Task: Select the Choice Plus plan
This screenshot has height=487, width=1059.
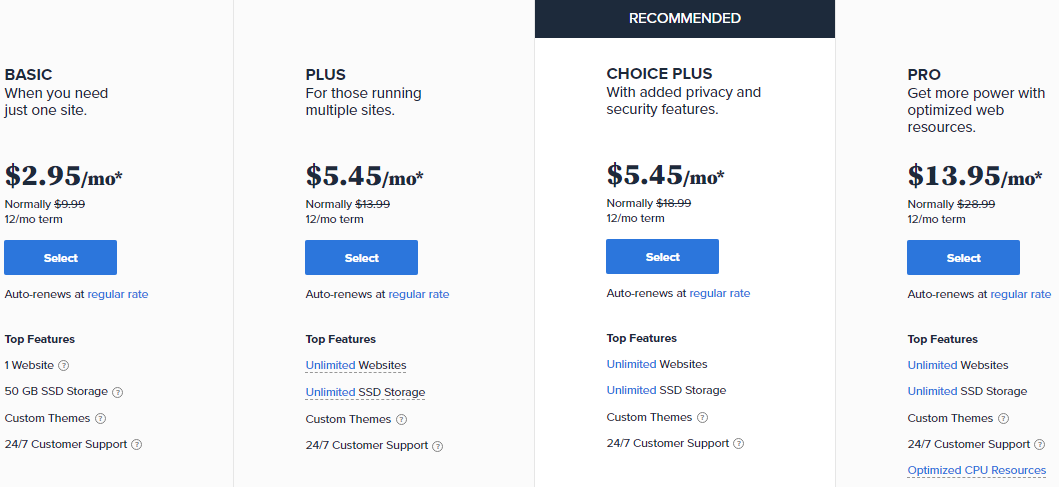Action: pos(663,257)
